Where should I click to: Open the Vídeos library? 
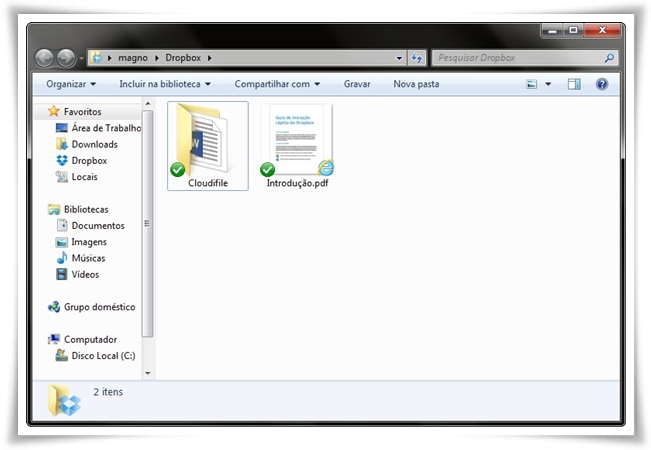pos(85,274)
